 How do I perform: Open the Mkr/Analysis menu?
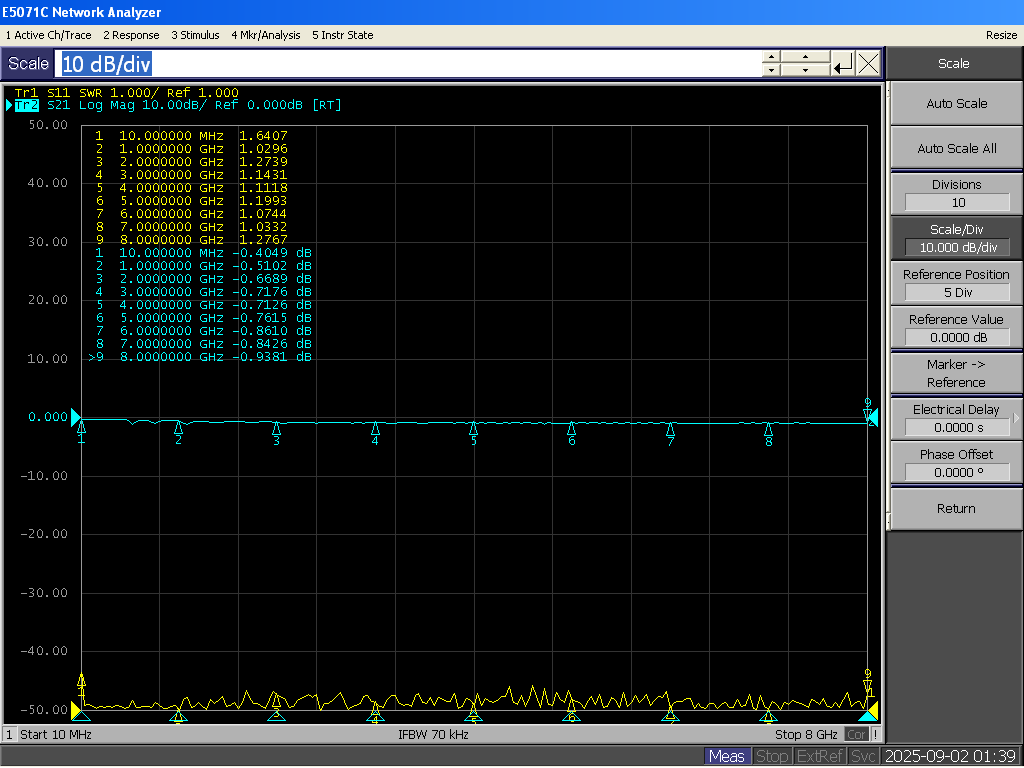[x=265, y=35]
